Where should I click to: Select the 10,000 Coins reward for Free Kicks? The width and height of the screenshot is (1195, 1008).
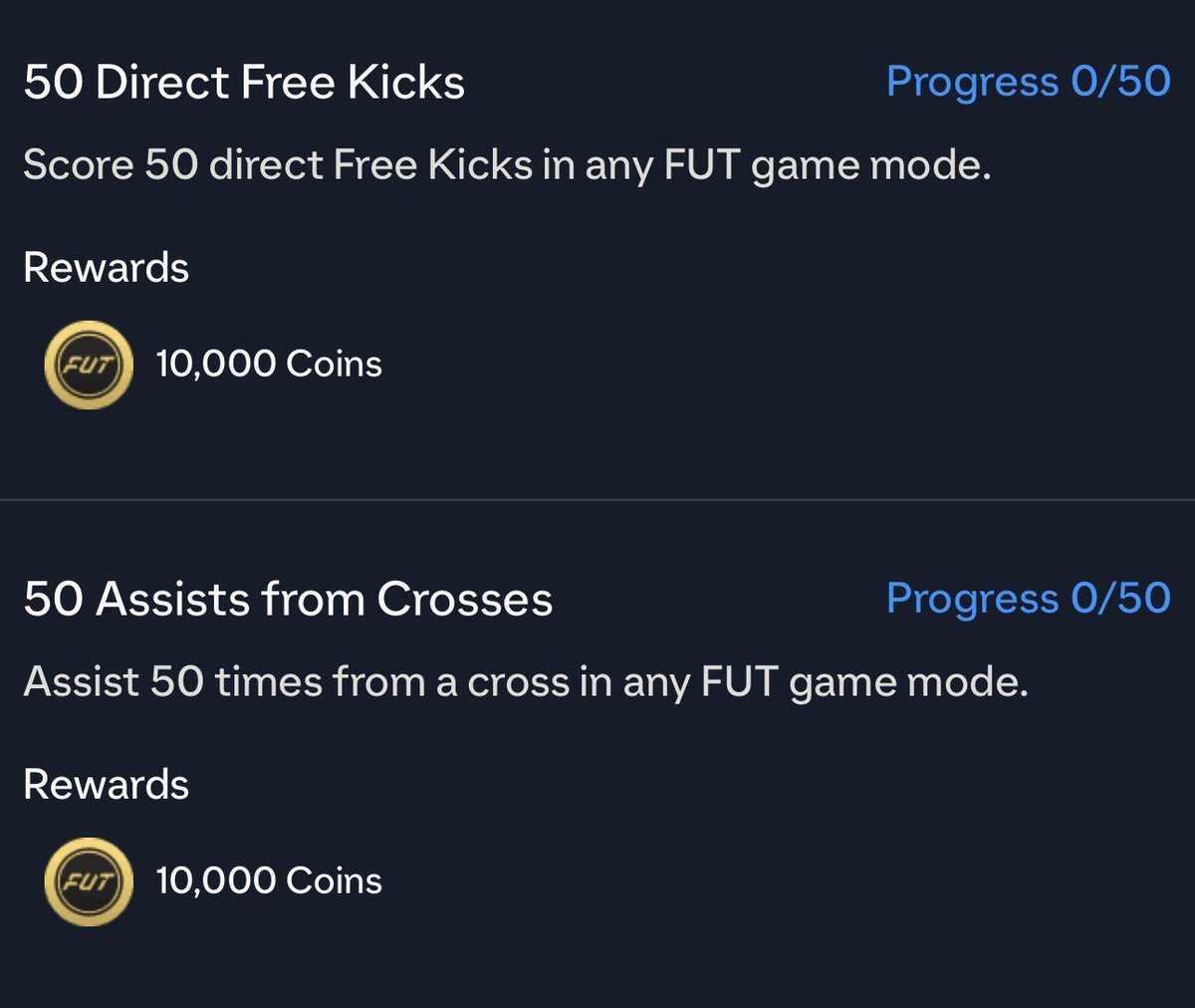tap(269, 364)
